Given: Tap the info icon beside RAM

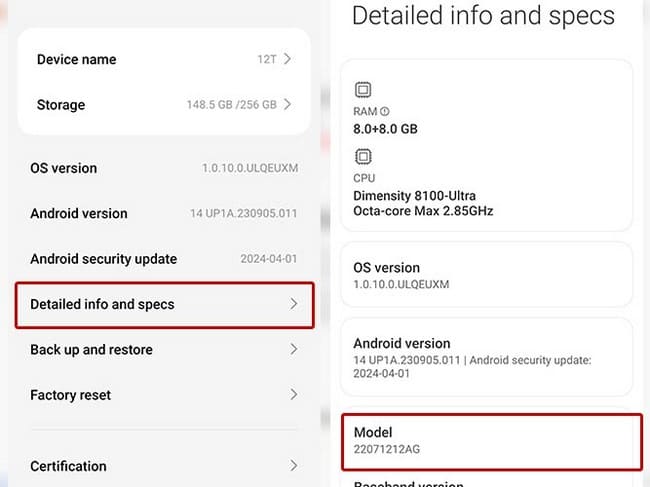Looking at the screenshot, I should 385,112.
